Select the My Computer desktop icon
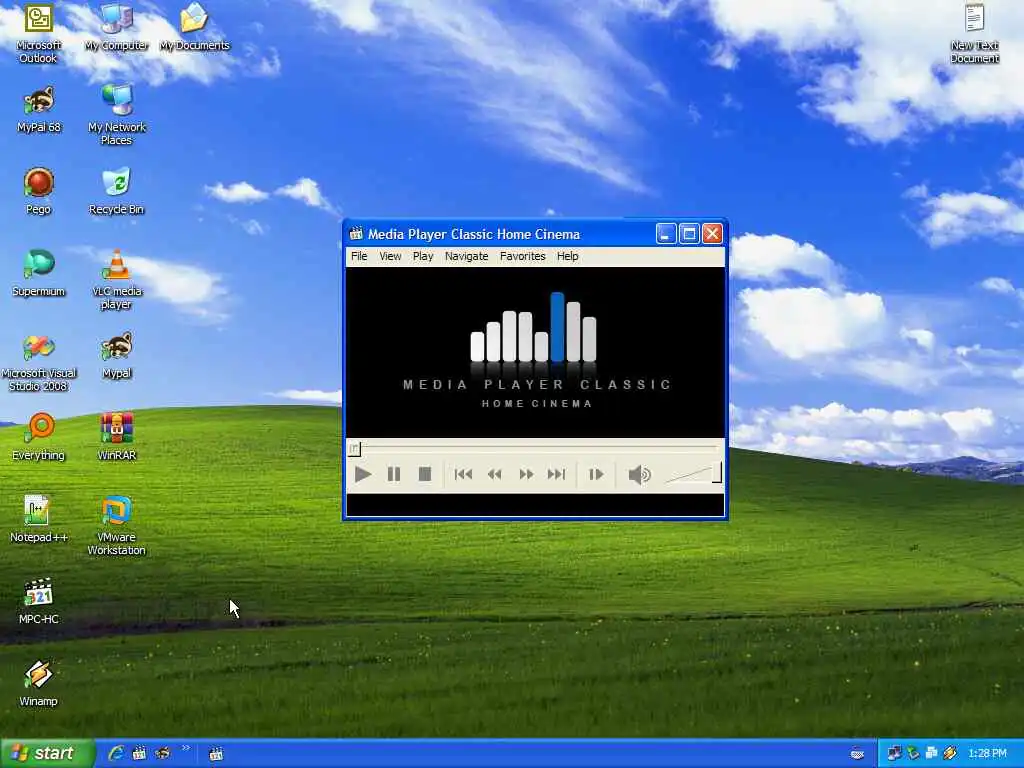Screen dimensions: 1024x768 tap(116, 27)
